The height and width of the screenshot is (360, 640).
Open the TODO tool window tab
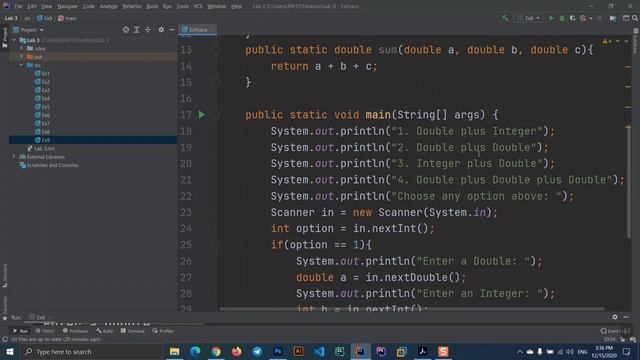tap(44, 331)
